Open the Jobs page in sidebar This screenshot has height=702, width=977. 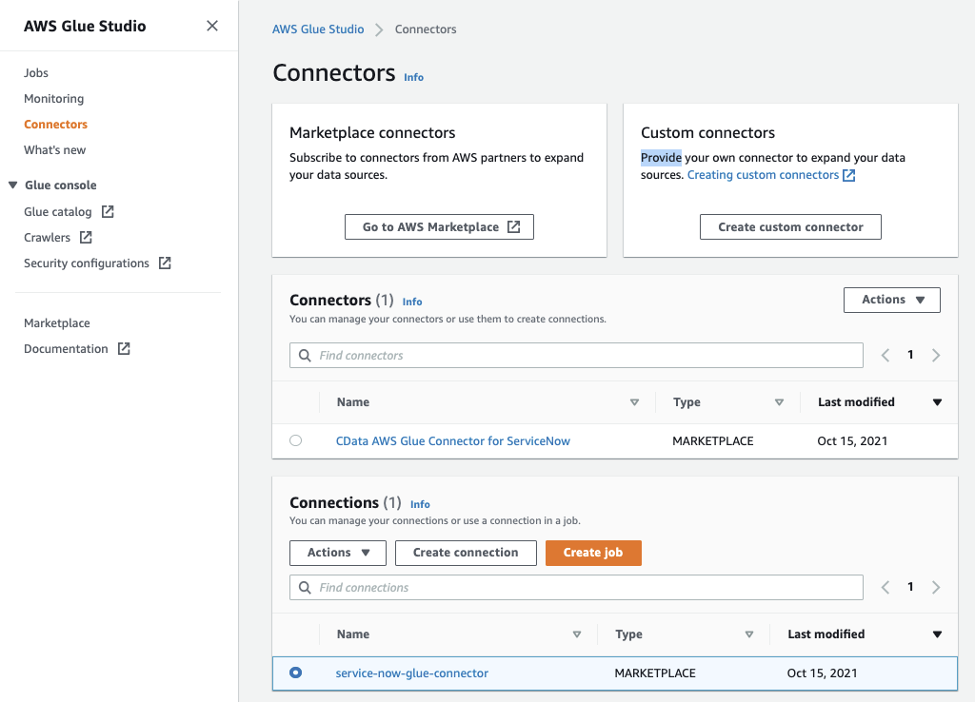(x=36, y=73)
